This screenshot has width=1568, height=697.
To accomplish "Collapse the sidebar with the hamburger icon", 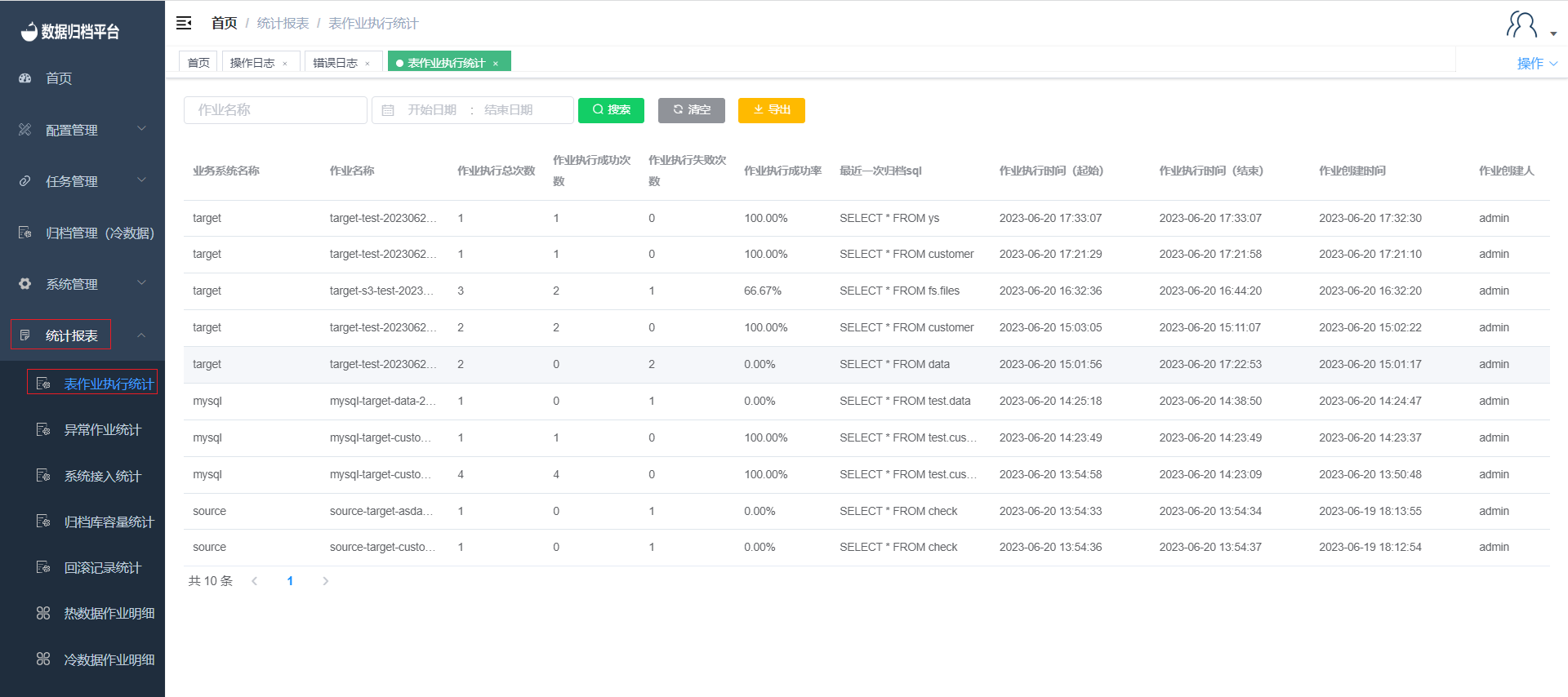I will tap(184, 23).
